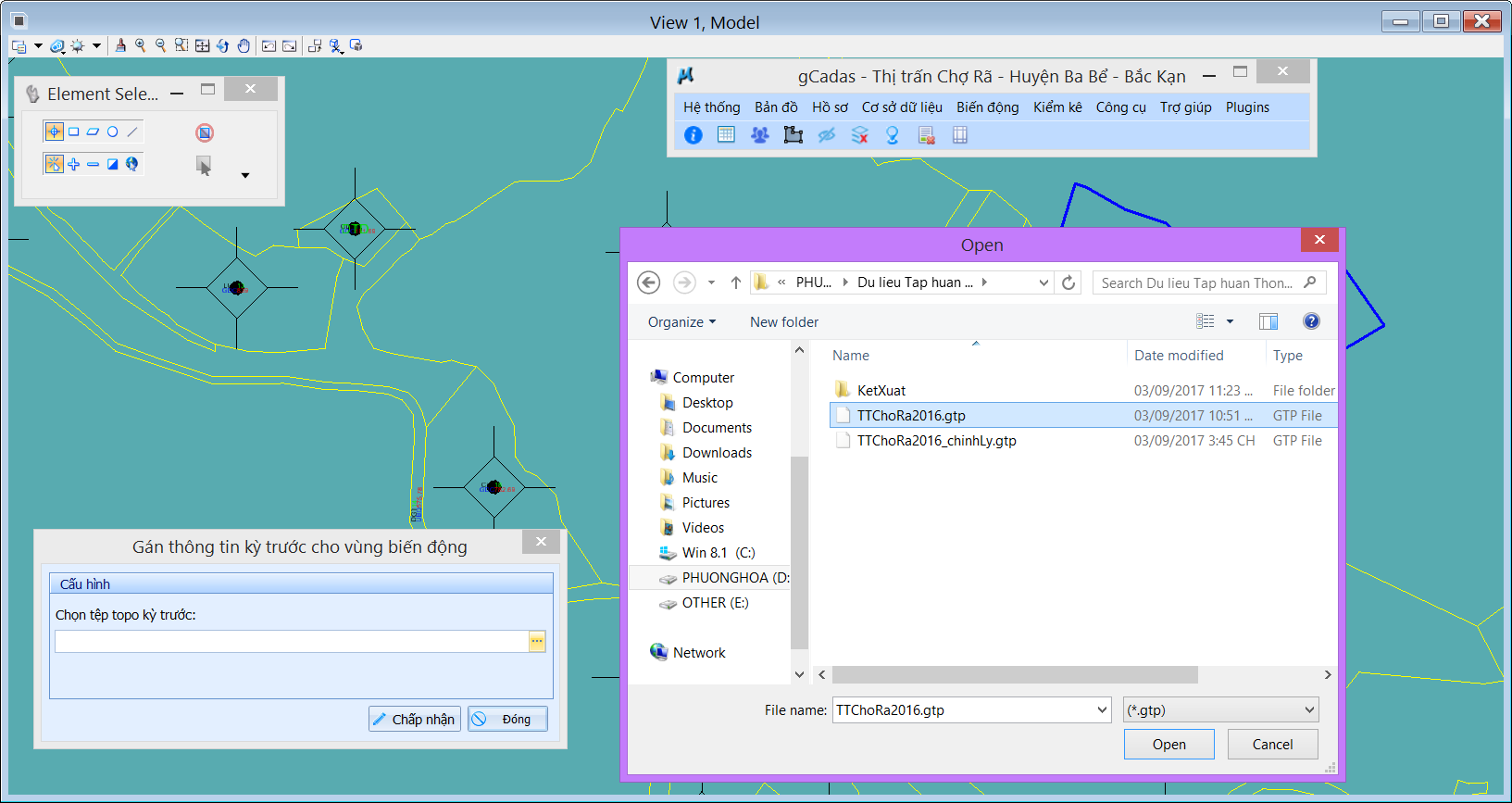Enable the Circle selection method
The image size is (1512, 803).
[x=113, y=132]
